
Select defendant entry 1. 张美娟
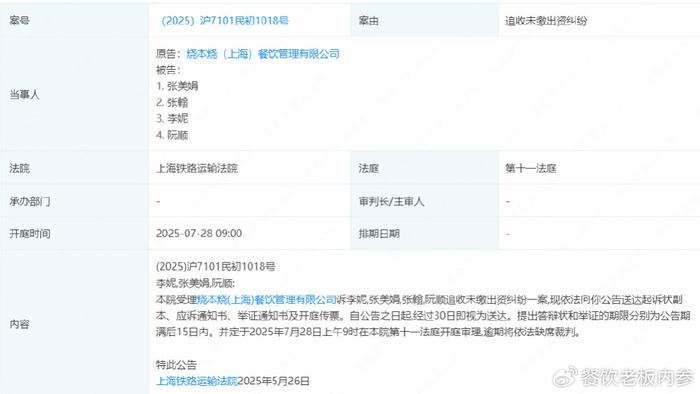pyautogui.click(x=177, y=86)
